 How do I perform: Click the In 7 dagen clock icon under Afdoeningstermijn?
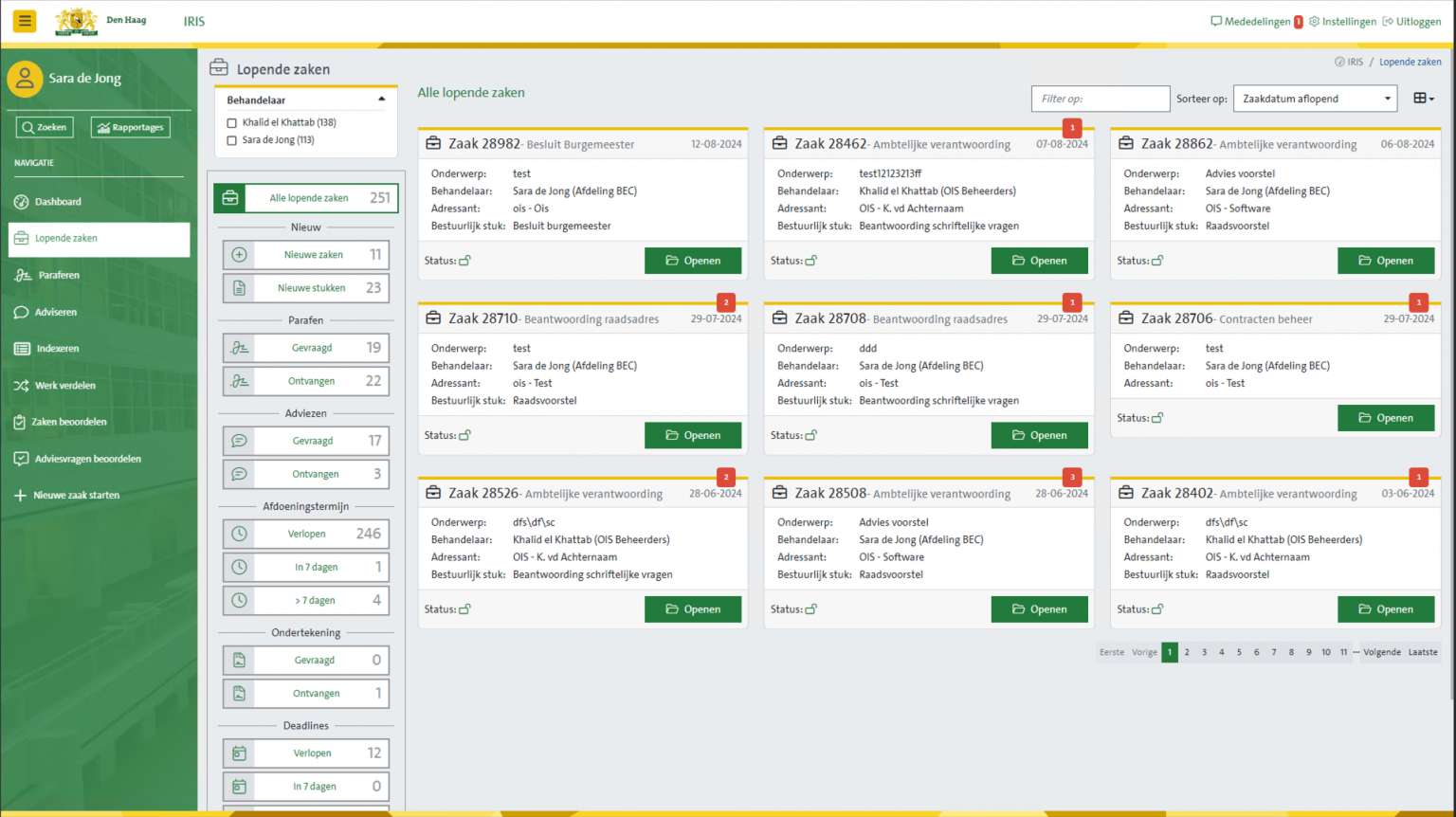[239, 567]
